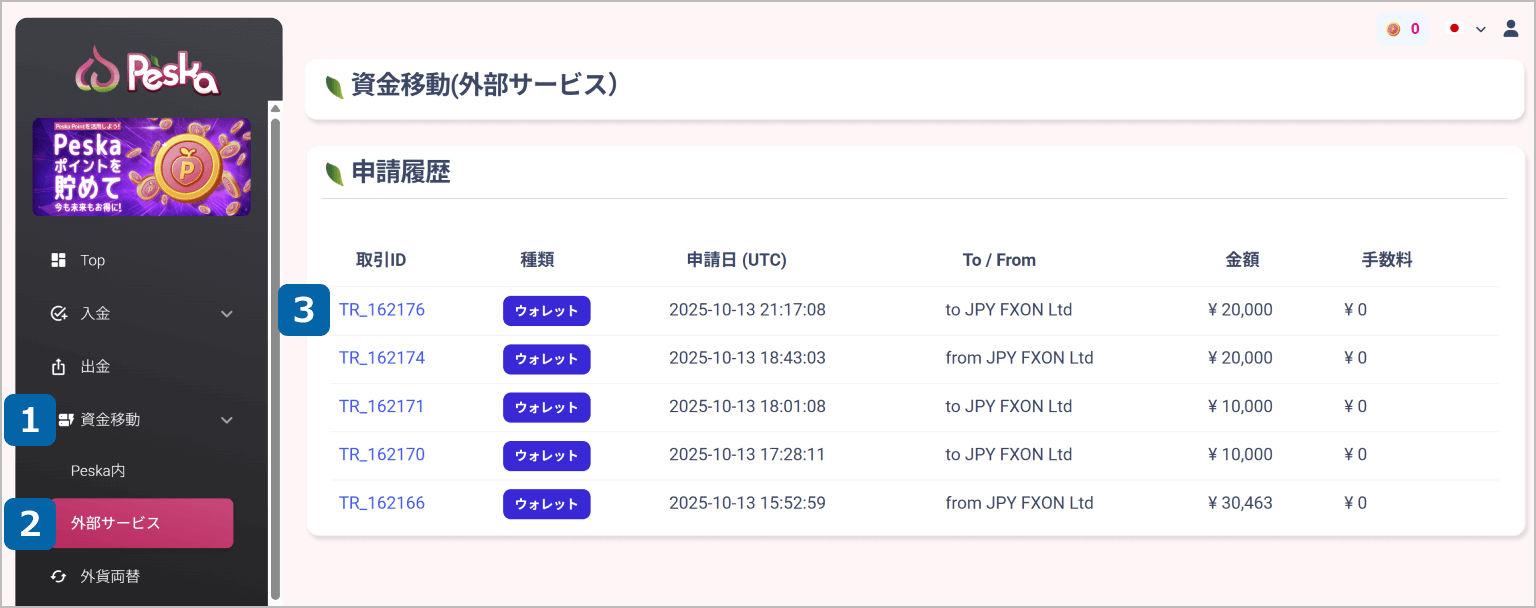Click the sidebar scrollbar up arrow
The height and width of the screenshot is (608, 1536).
tap(275, 108)
